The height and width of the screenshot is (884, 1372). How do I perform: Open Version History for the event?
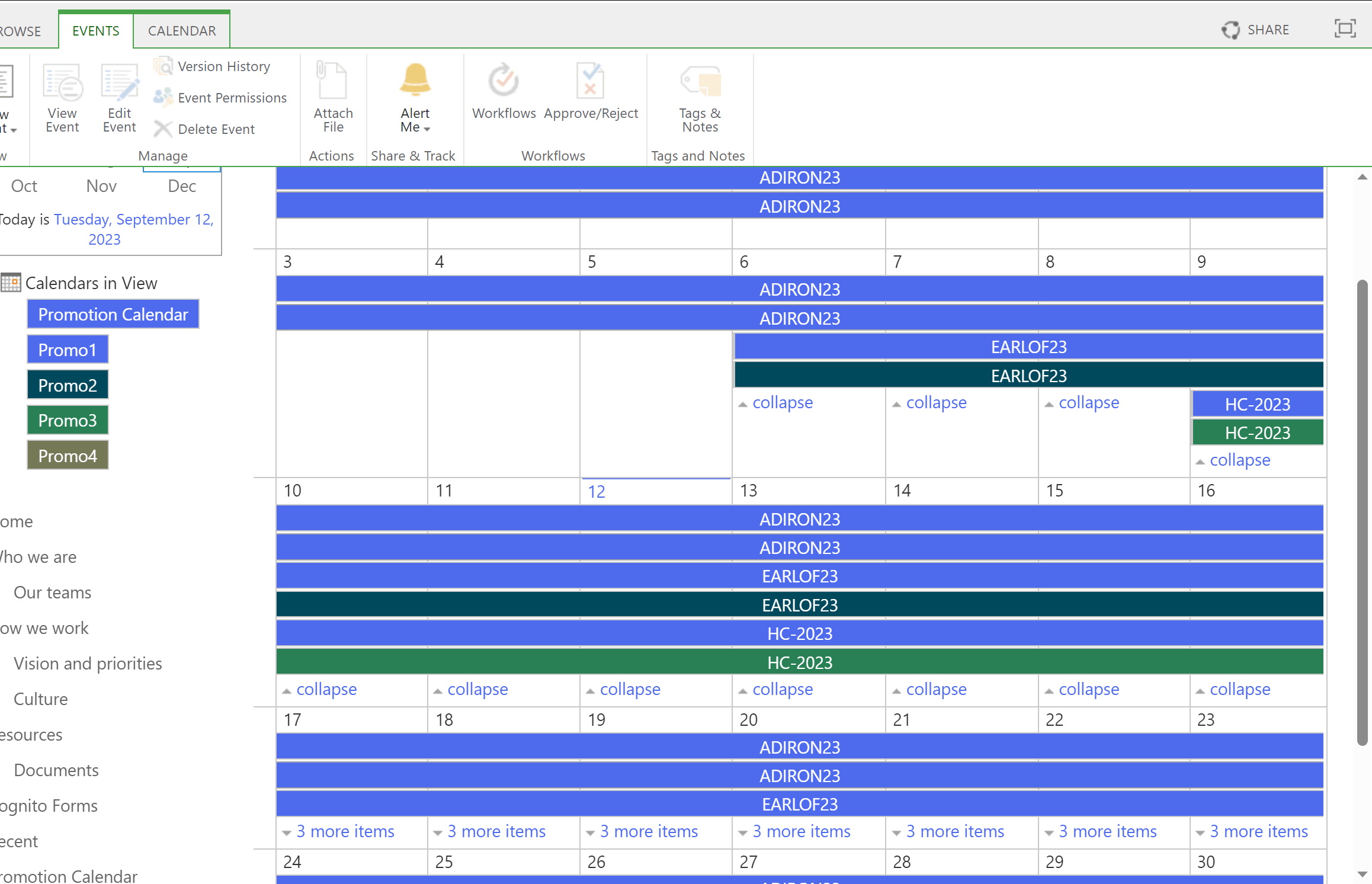(x=223, y=66)
